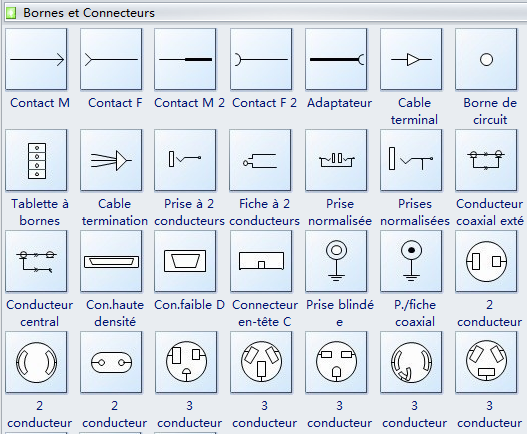Choose the Cable terminal symbol

(x=411, y=59)
